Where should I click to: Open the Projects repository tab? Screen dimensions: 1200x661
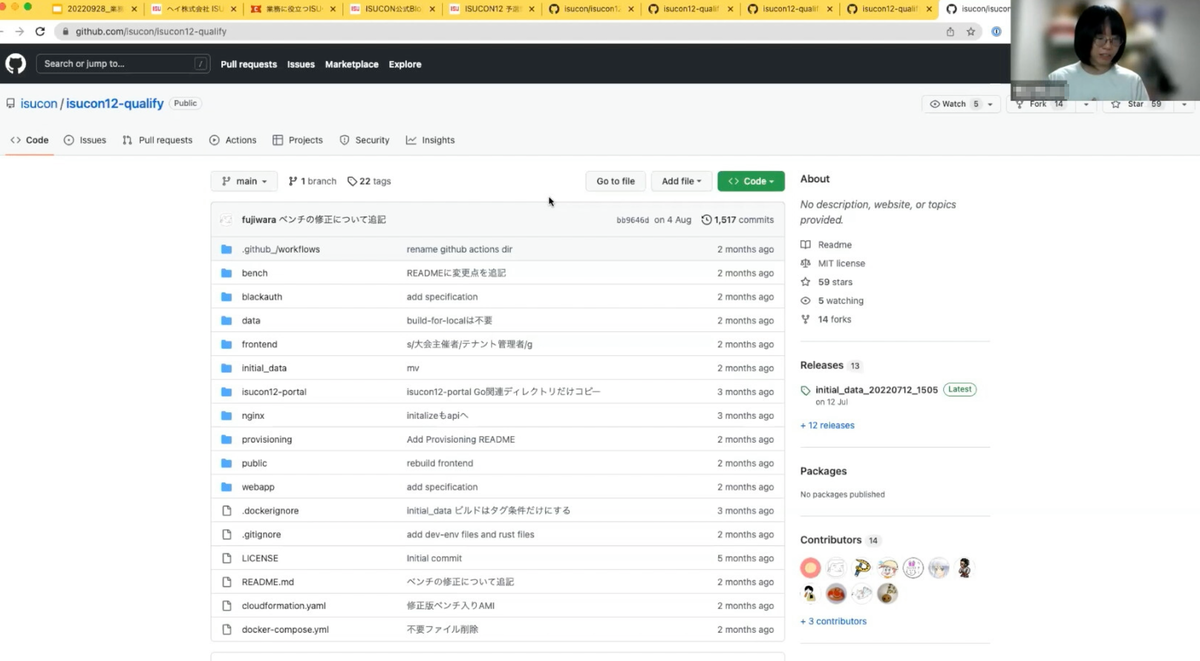pyautogui.click(x=298, y=140)
